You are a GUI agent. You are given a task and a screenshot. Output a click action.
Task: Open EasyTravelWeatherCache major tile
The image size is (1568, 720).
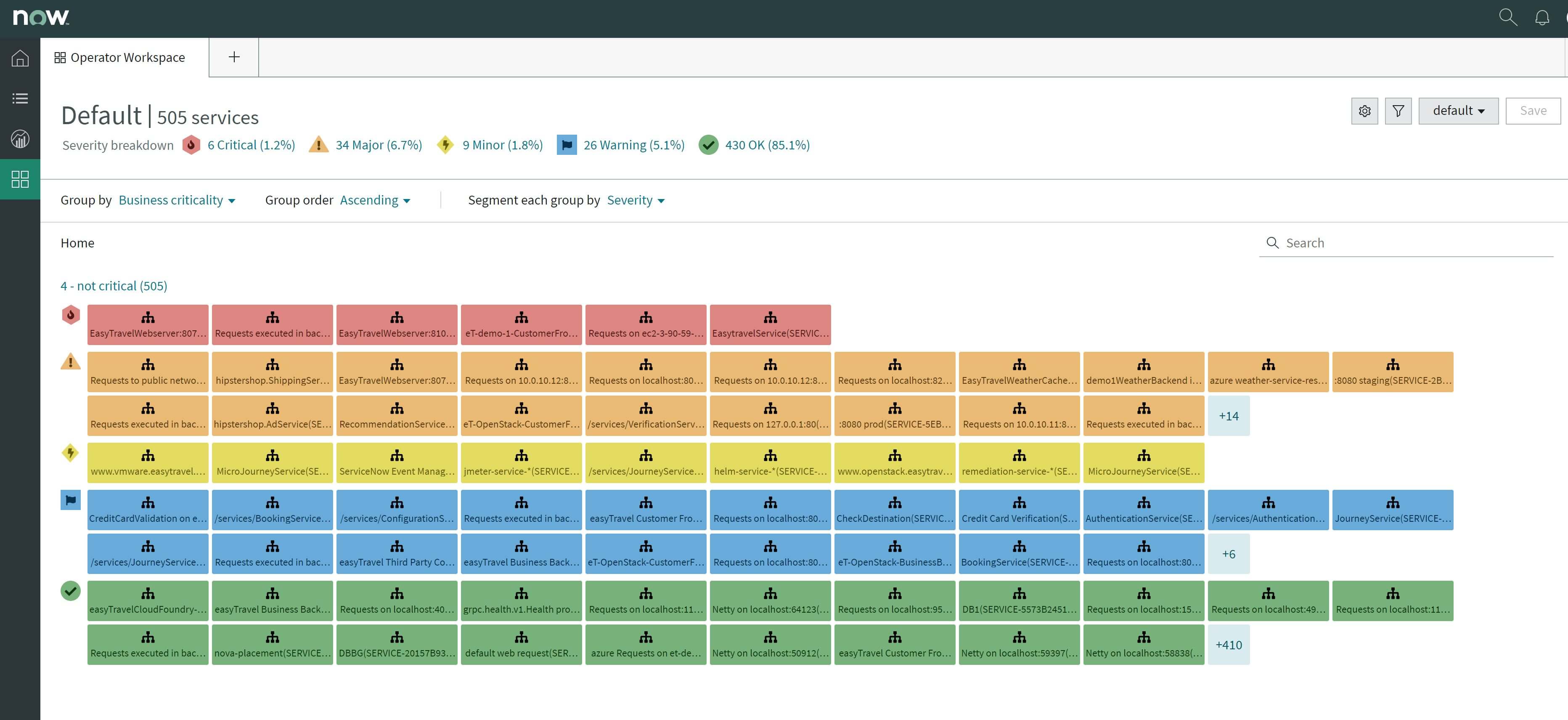pyautogui.click(x=1019, y=372)
